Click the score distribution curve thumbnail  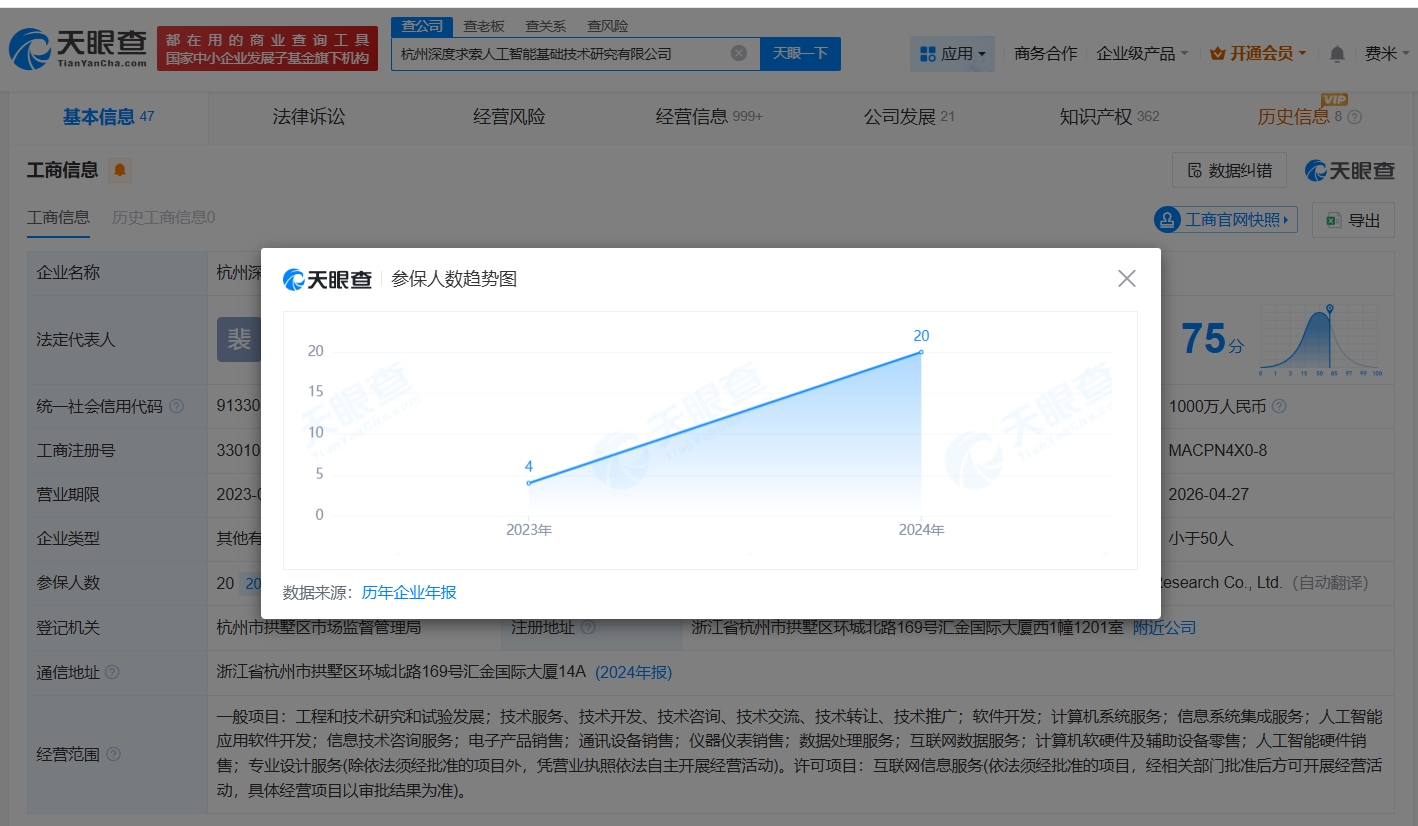point(1320,340)
